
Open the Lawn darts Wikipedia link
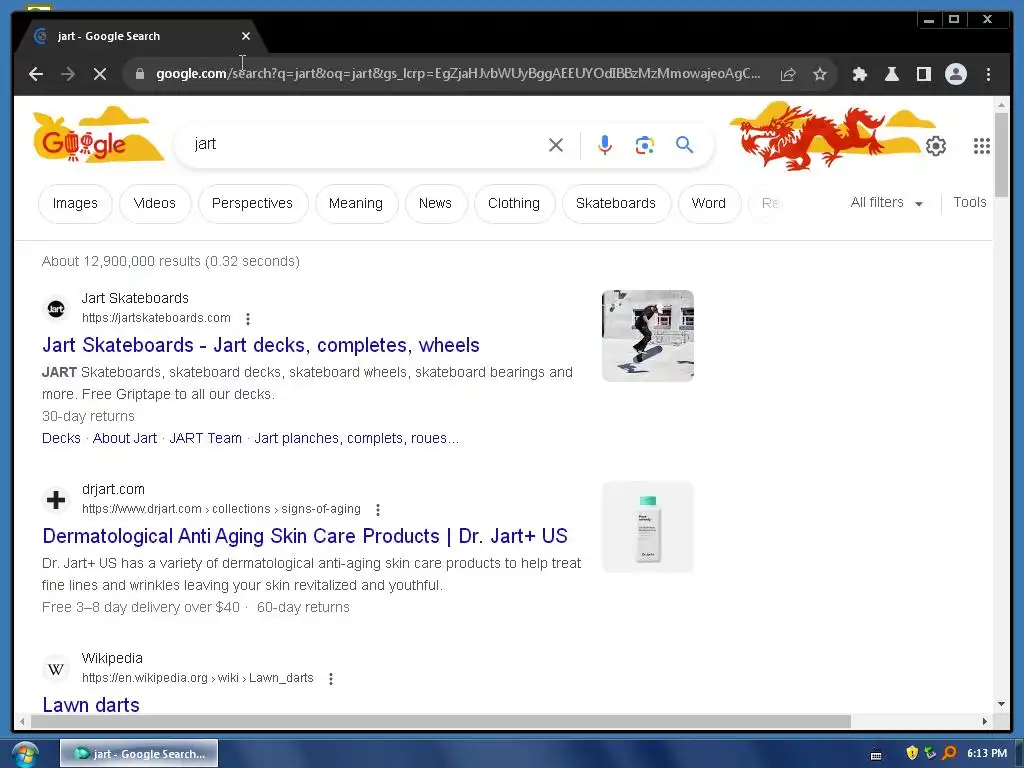(x=91, y=705)
